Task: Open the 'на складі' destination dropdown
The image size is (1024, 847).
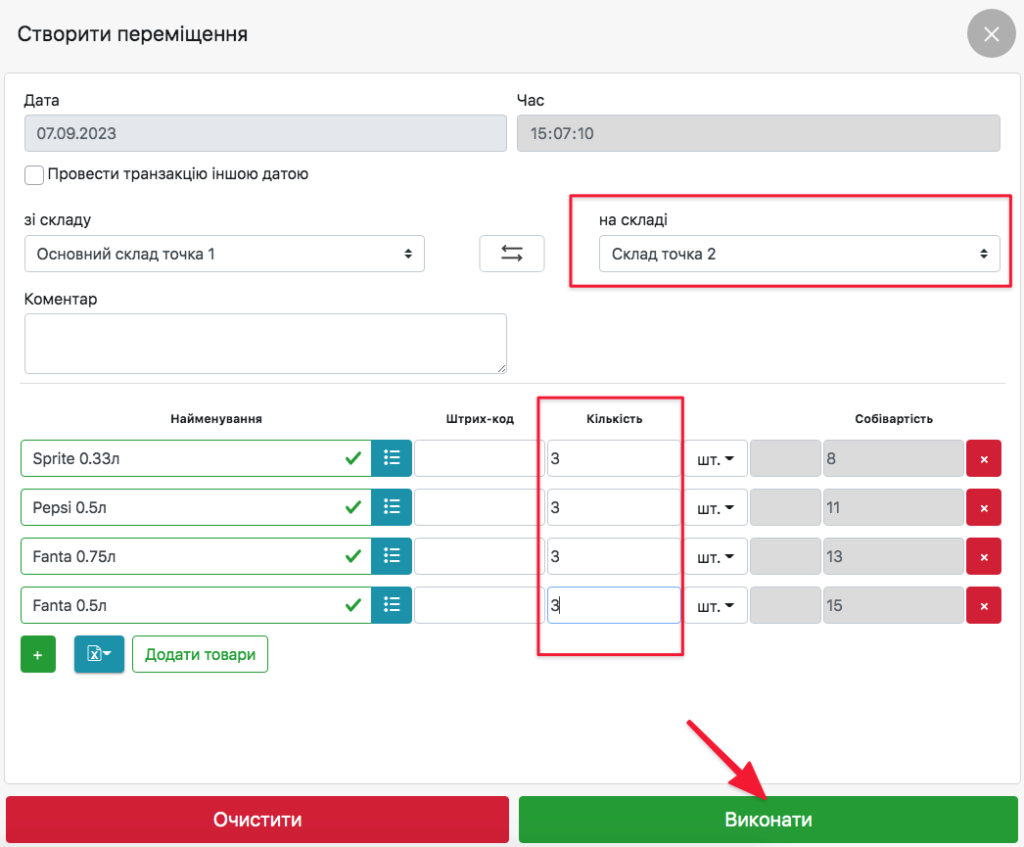Action: (x=799, y=254)
